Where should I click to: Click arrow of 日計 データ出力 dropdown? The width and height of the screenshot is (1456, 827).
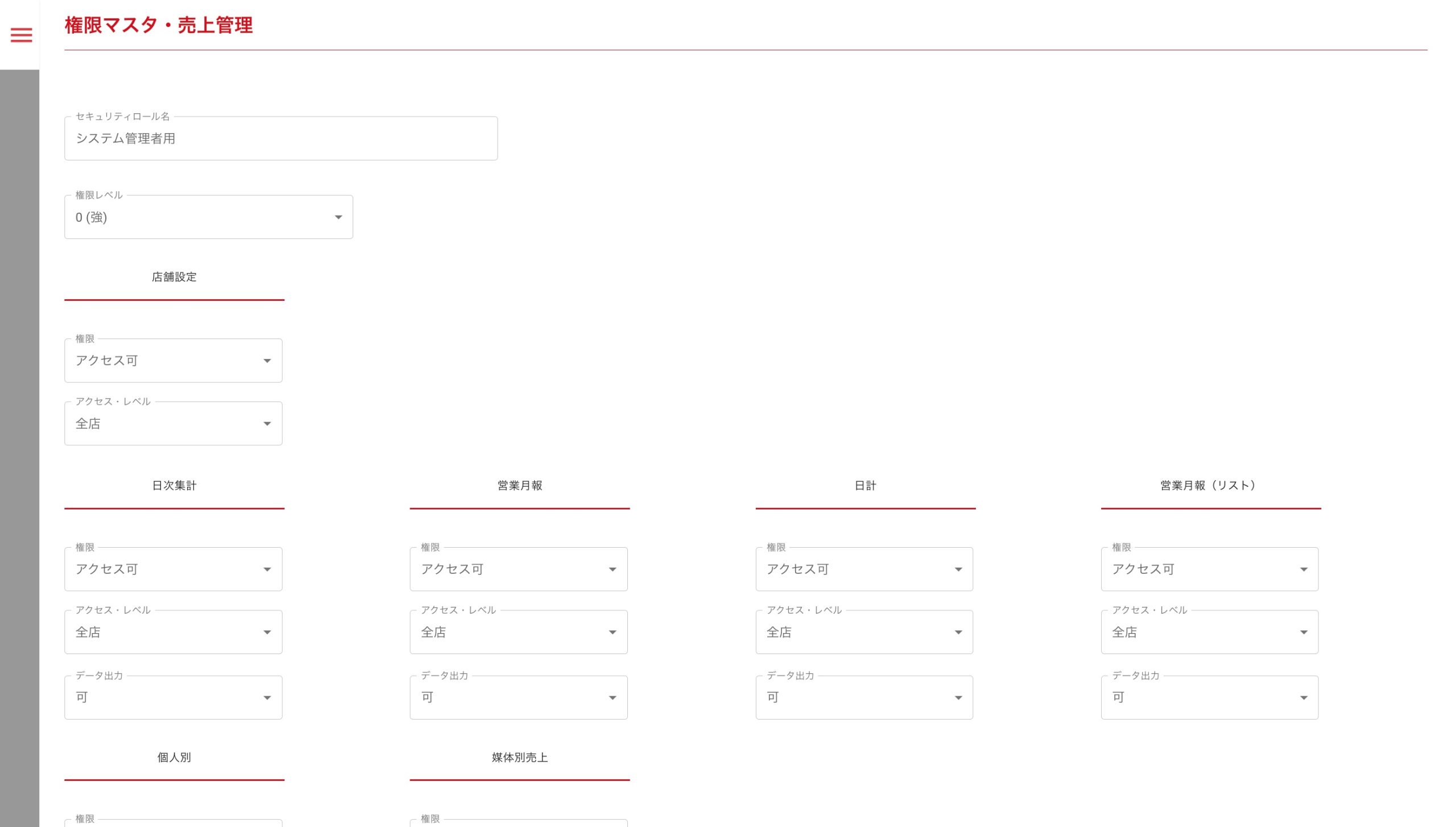(x=958, y=698)
